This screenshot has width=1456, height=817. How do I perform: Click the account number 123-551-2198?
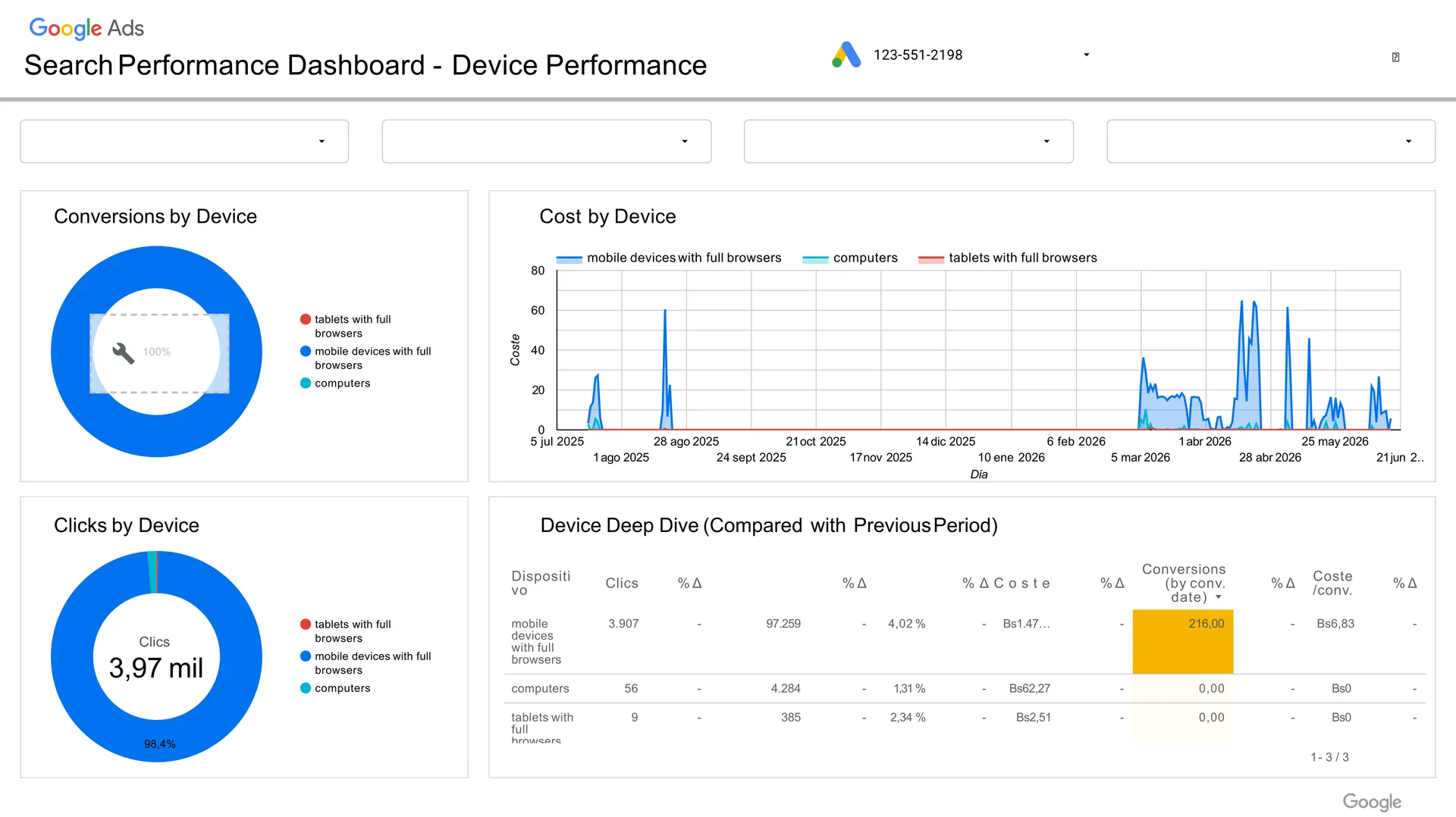tap(918, 55)
